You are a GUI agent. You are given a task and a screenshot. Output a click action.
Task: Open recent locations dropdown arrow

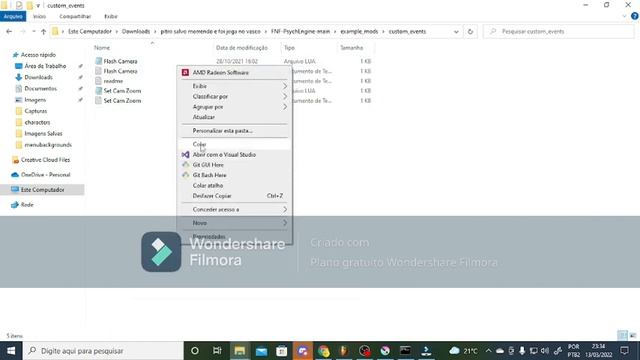tap(33, 31)
